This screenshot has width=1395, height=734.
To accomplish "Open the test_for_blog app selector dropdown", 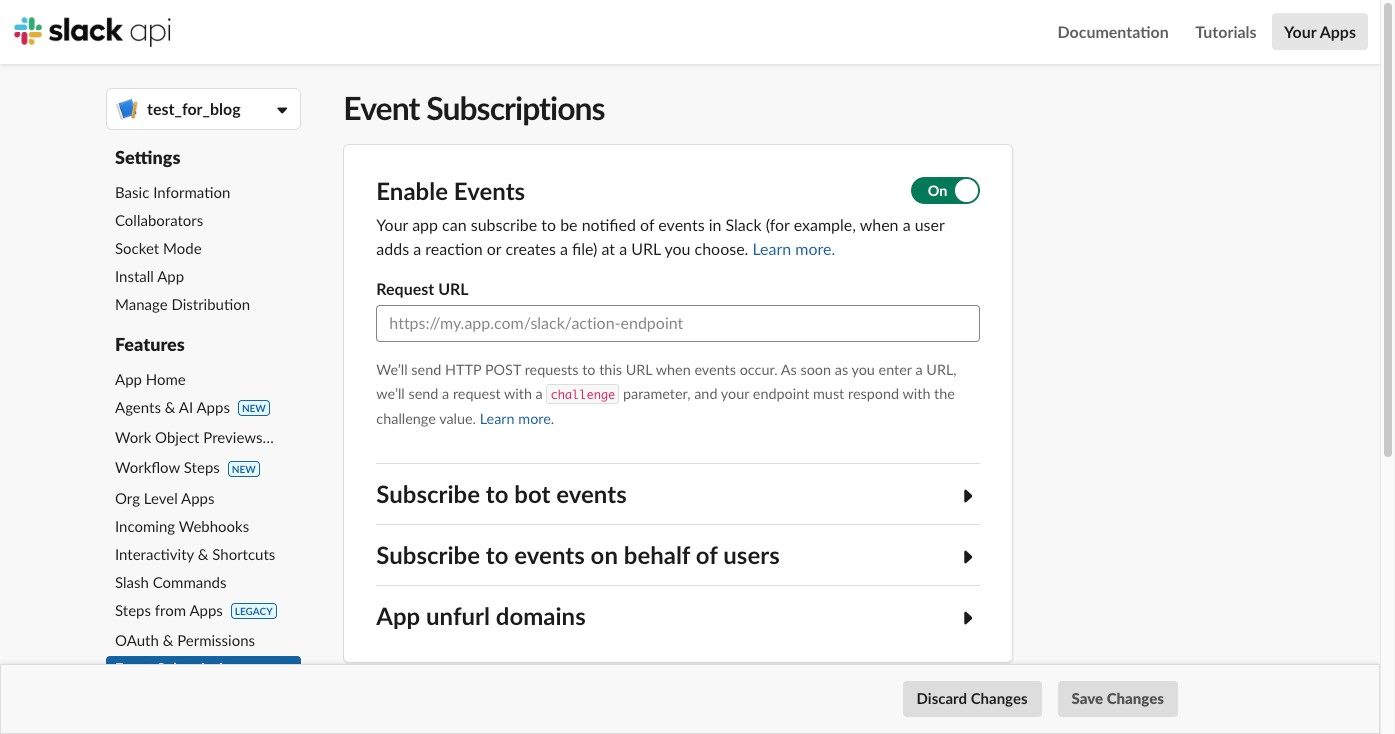I will tap(281, 110).
